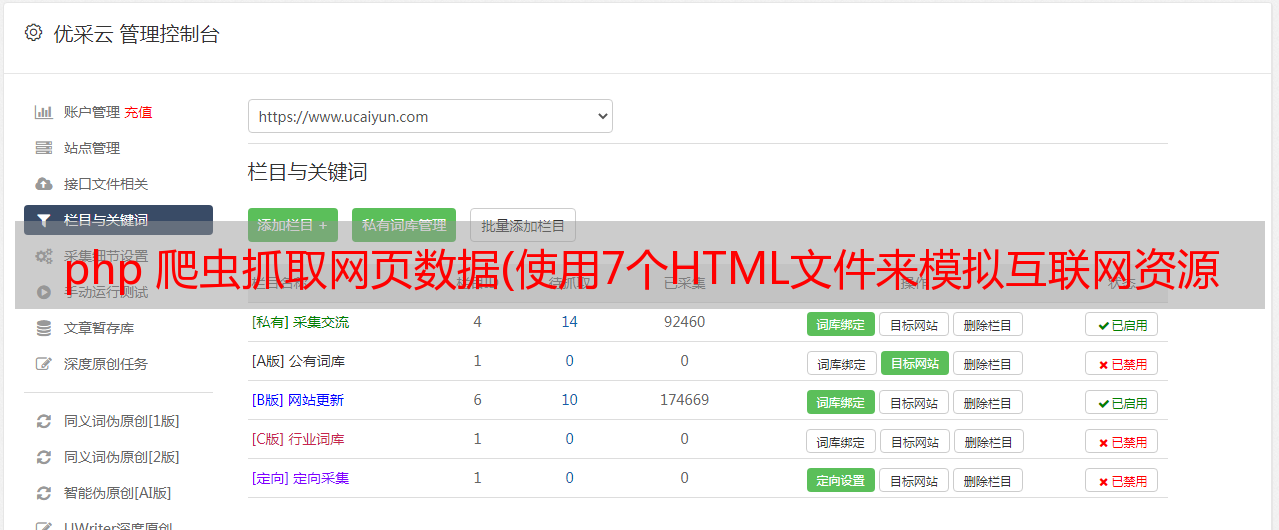Toggle 已禁用 status for 行业词库

(1122, 441)
